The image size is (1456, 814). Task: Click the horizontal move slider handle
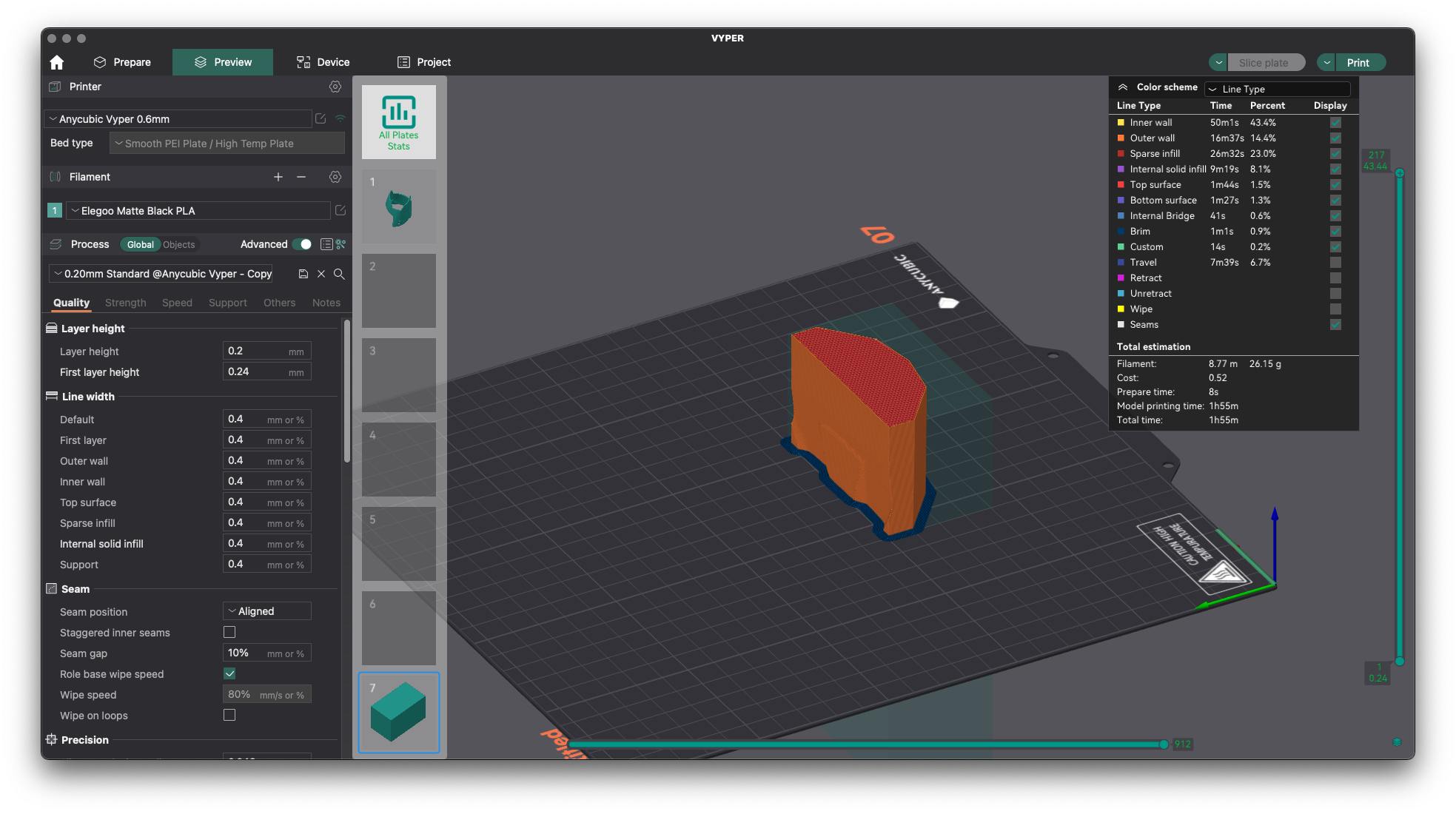(x=1164, y=744)
